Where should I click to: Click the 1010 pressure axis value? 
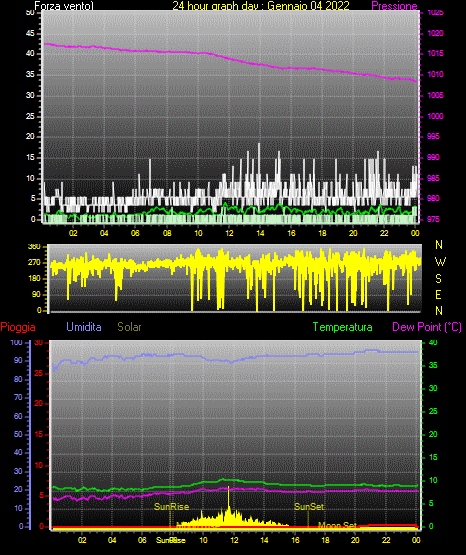(x=435, y=74)
